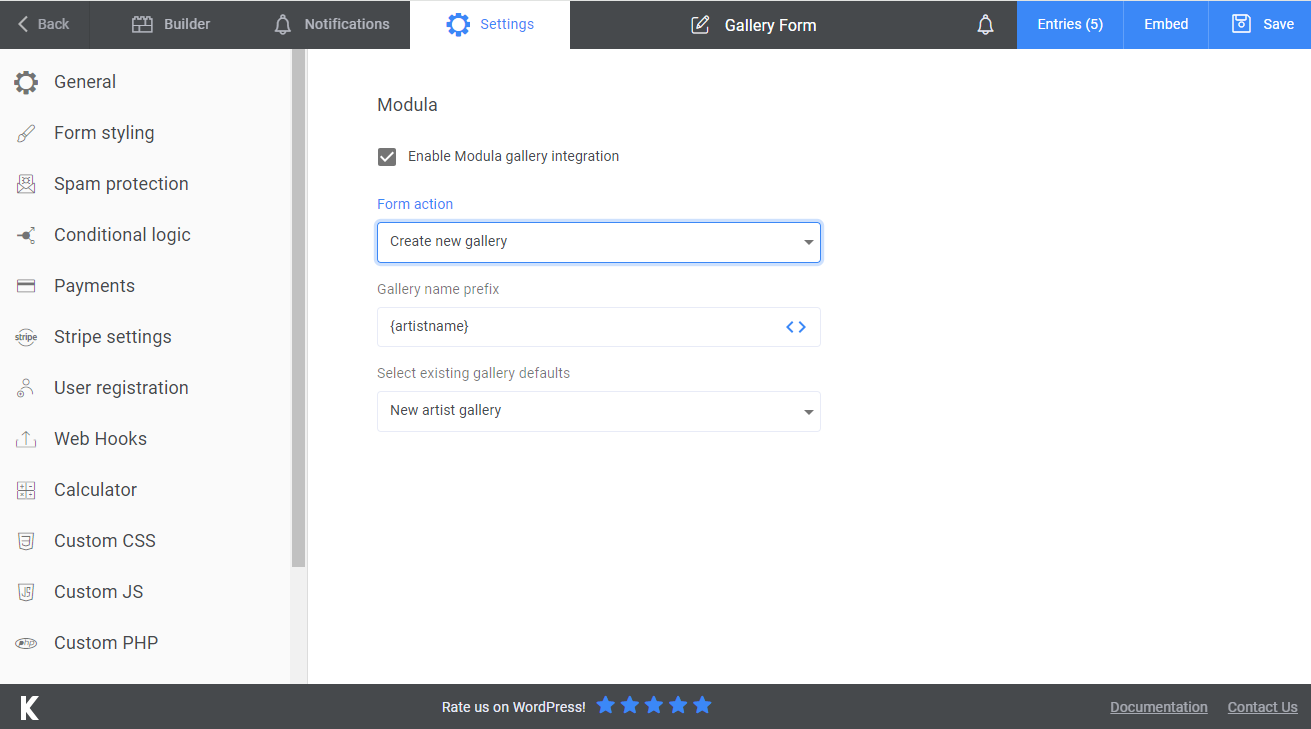Uncheck Enable Modula gallery integration
The image size is (1311, 729).
[387, 157]
